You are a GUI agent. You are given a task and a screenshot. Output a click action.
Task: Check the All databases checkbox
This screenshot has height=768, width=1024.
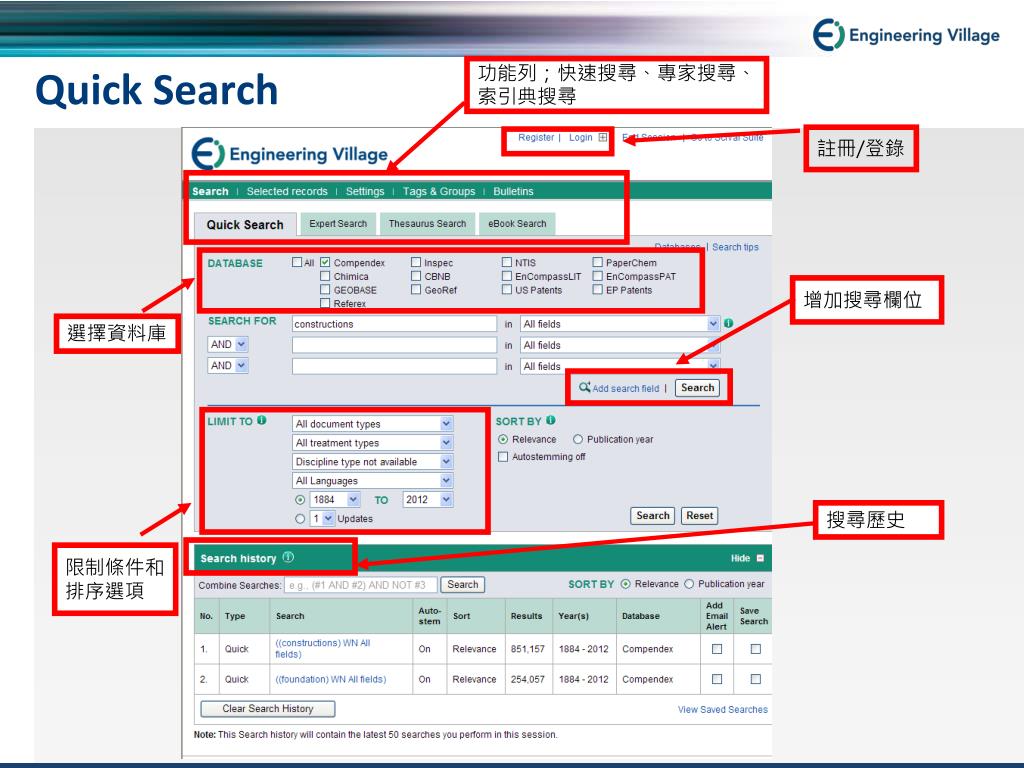click(x=297, y=263)
